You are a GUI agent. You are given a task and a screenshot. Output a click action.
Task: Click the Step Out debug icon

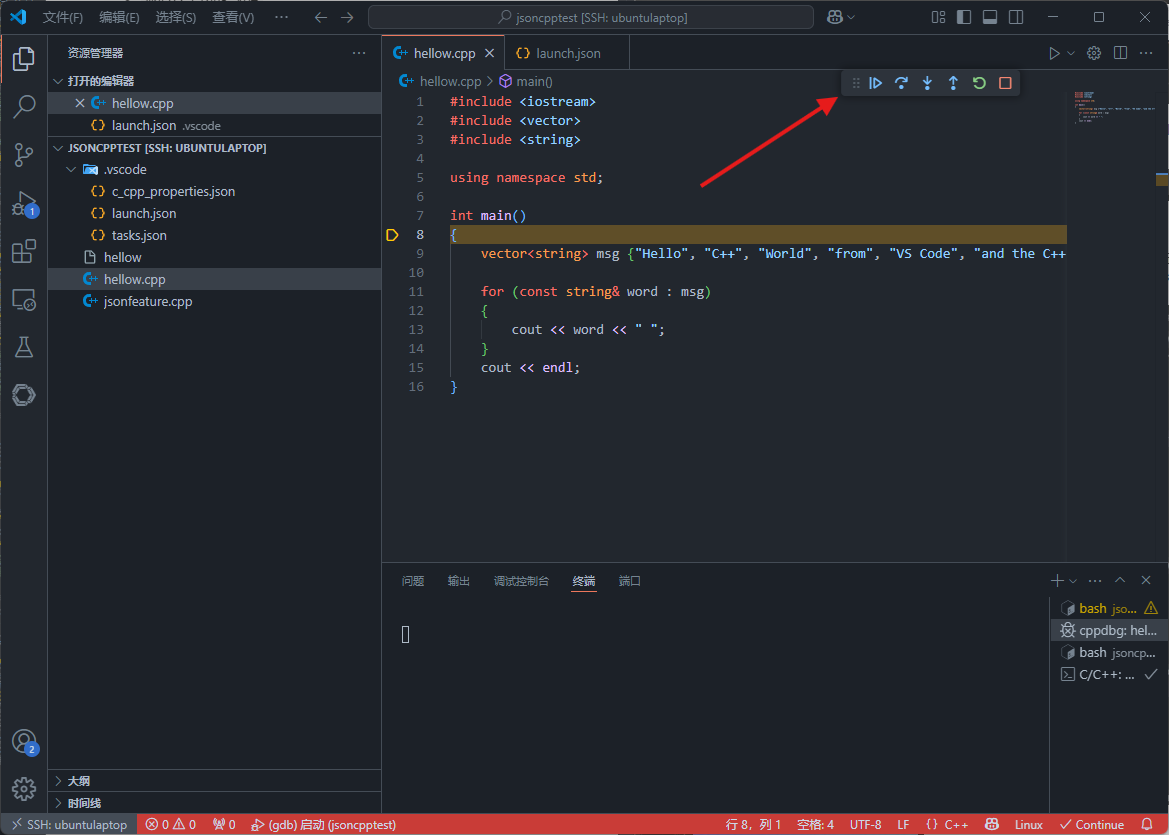pyautogui.click(x=953, y=83)
